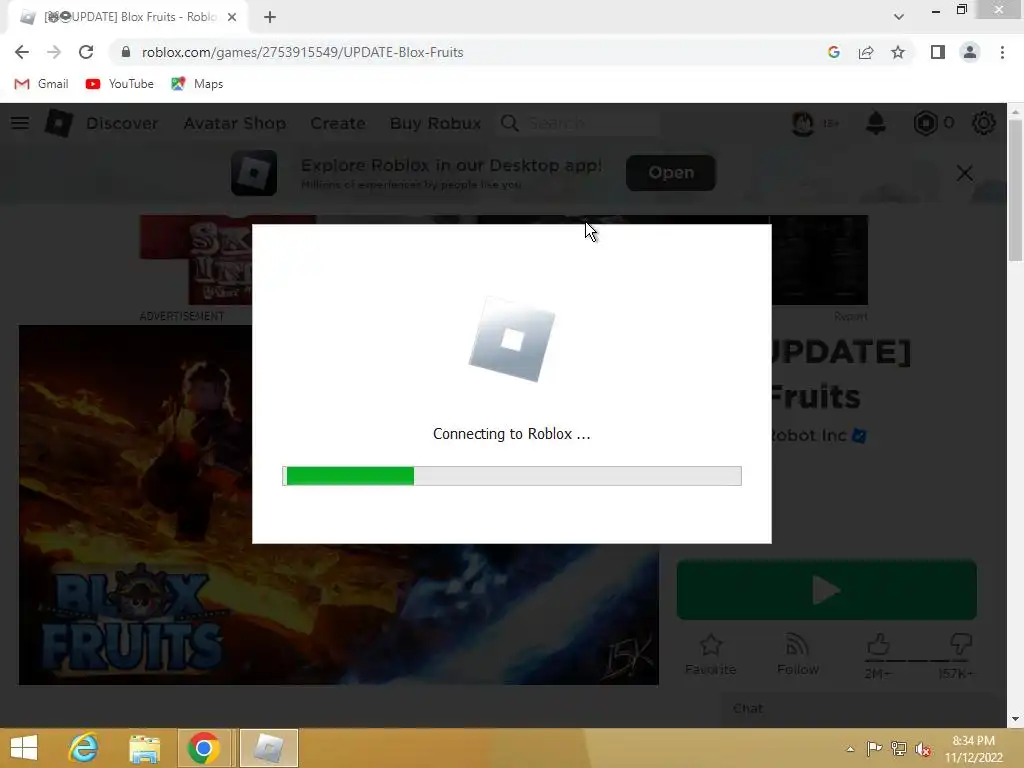1024x768 pixels.
Task: Click the browser forward arrow
Action: coord(54,52)
